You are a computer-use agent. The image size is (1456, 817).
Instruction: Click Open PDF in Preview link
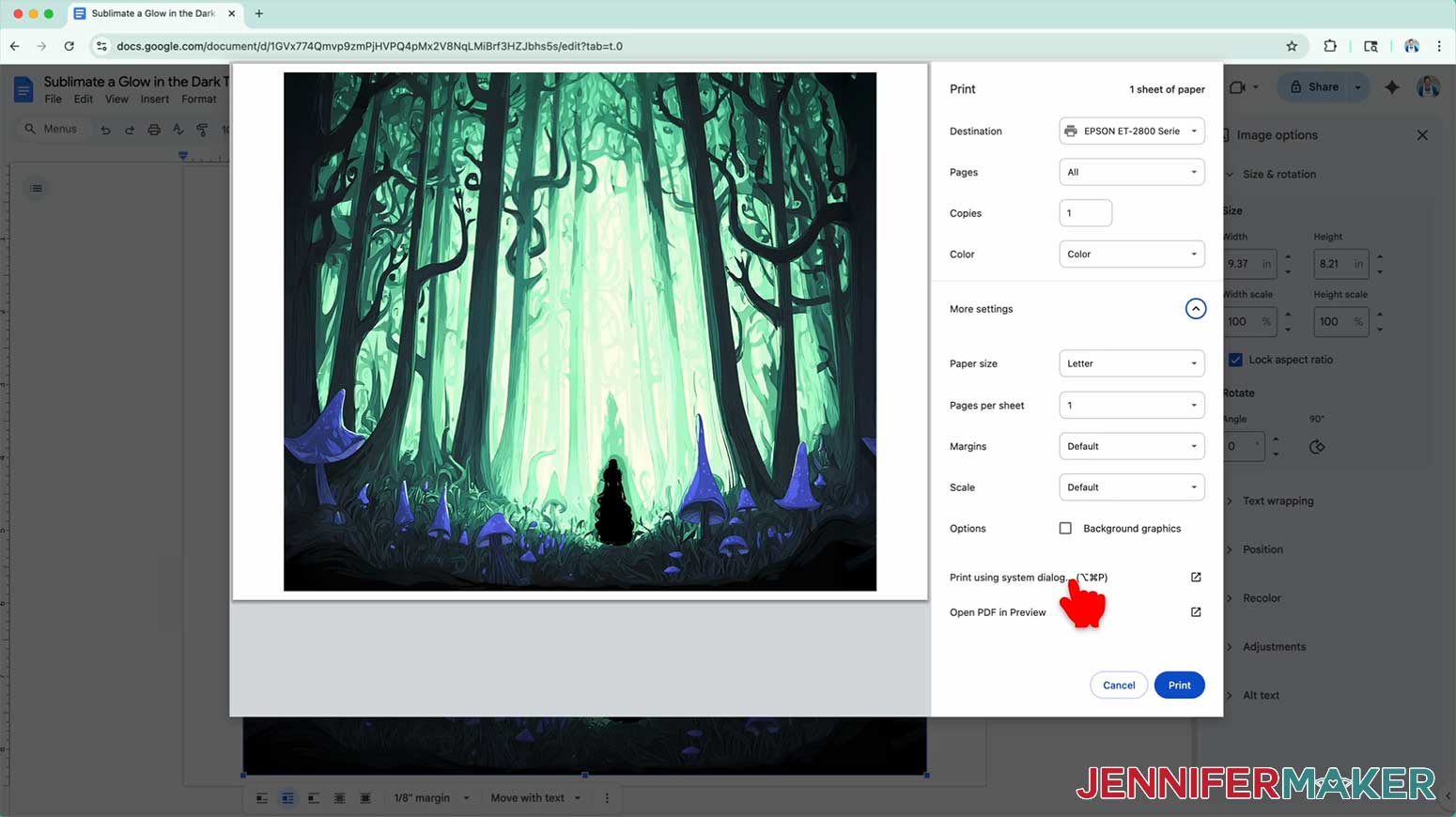(998, 612)
